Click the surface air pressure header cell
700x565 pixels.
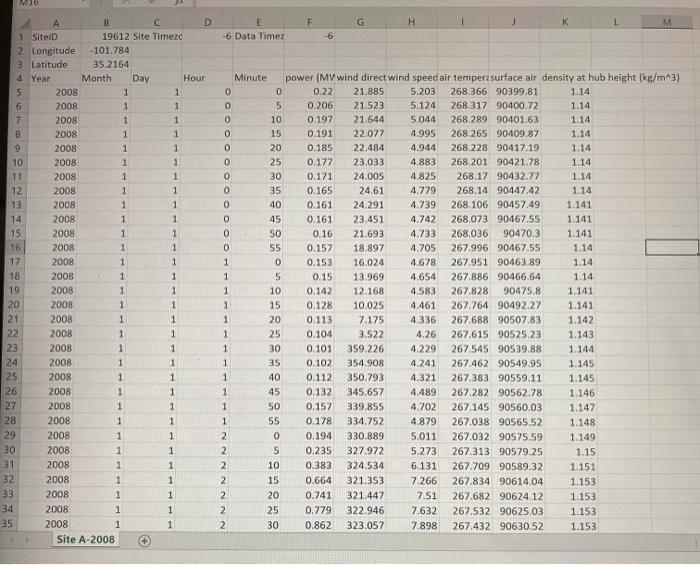pyautogui.click(x=515, y=78)
